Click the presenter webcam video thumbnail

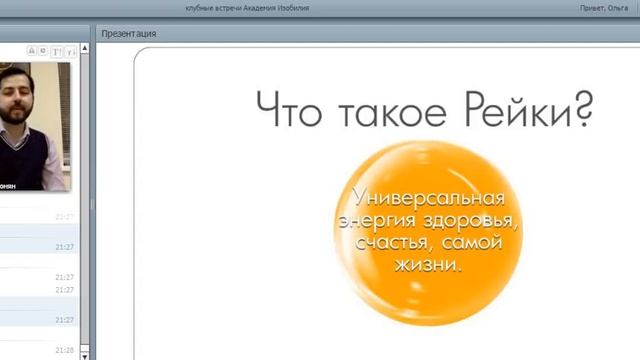click(35, 127)
